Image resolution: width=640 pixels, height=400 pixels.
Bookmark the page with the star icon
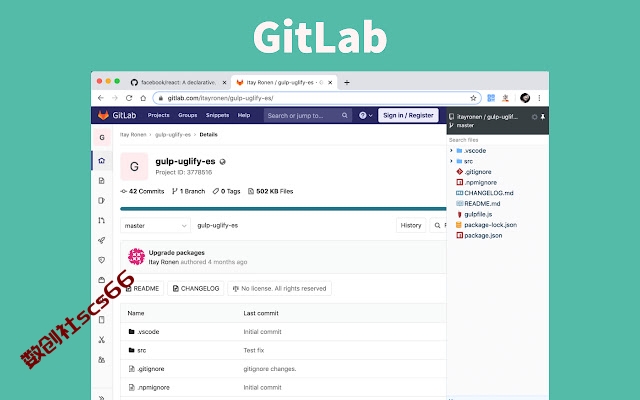click(473, 98)
